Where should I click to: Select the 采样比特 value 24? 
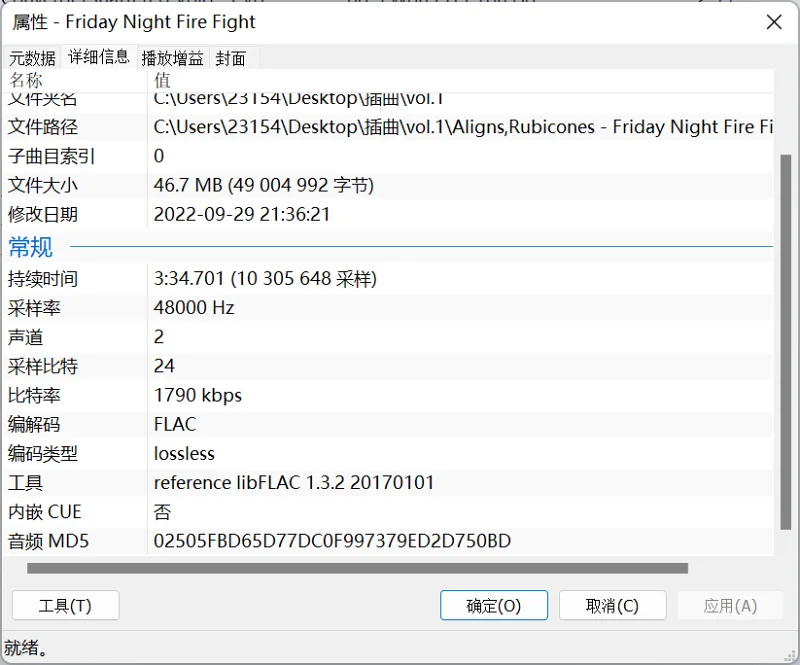click(x=164, y=366)
